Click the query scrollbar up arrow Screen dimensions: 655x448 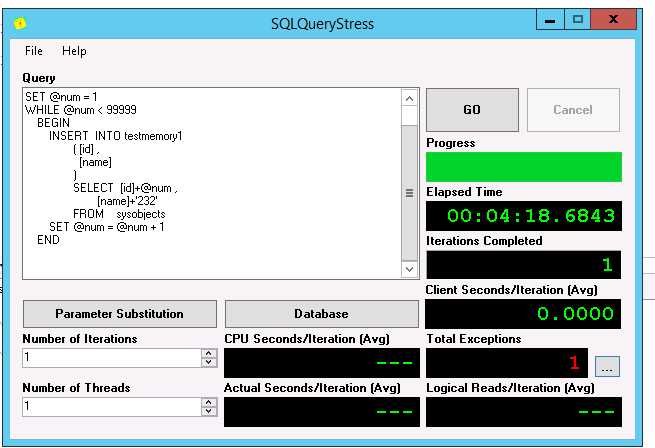pos(409,99)
